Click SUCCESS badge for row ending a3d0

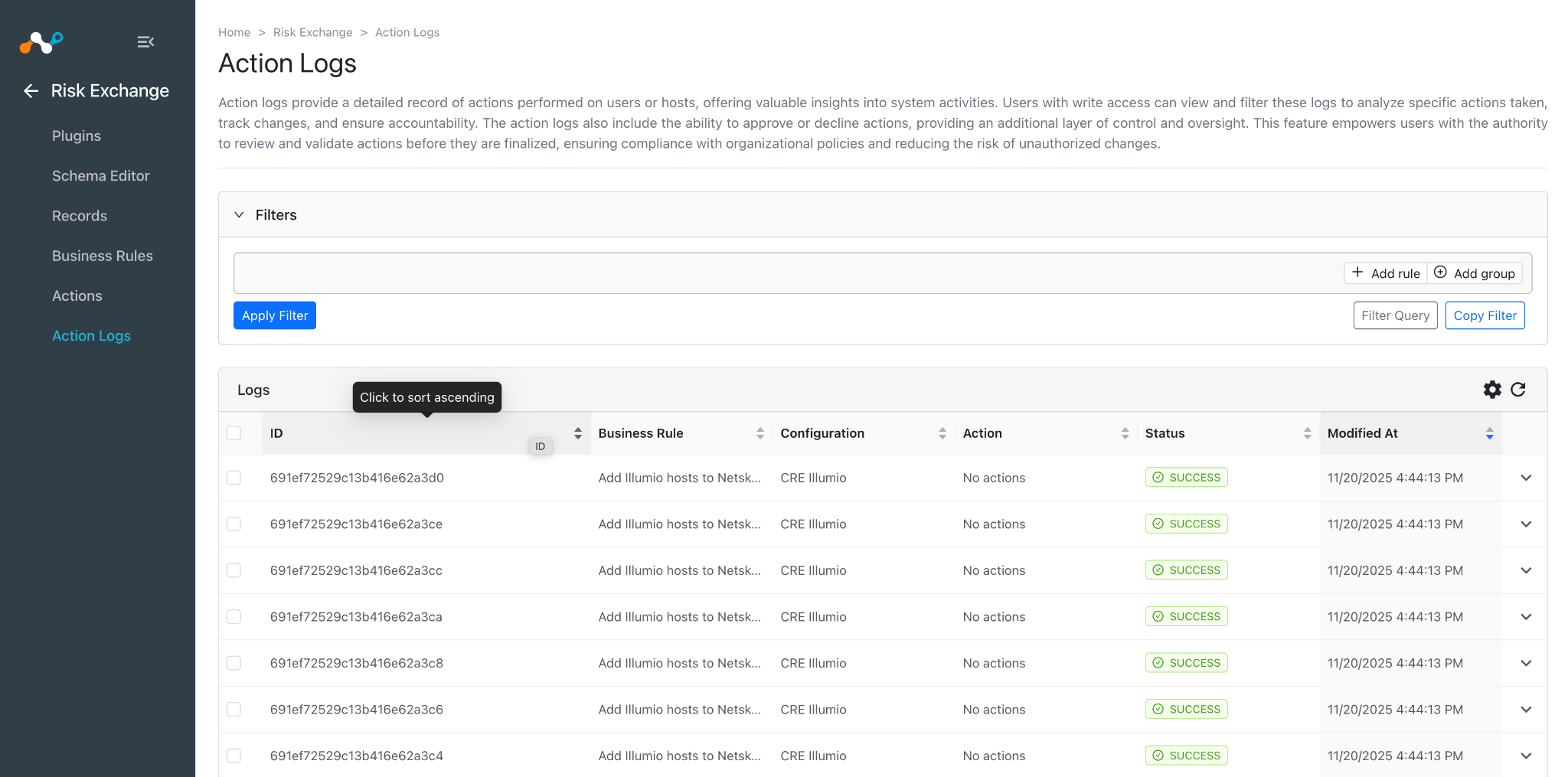(1187, 478)
